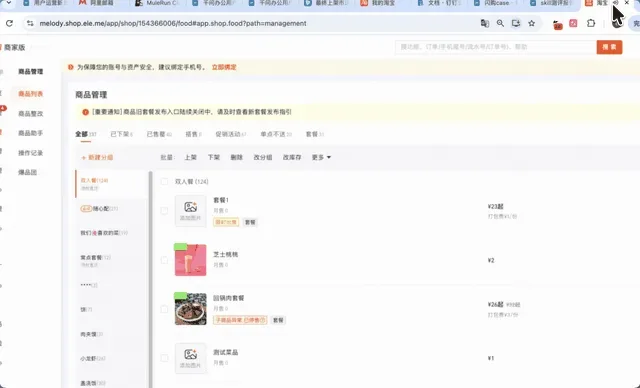Click + 新建分组 button
The image size is (640, 388).
[97, 157]
